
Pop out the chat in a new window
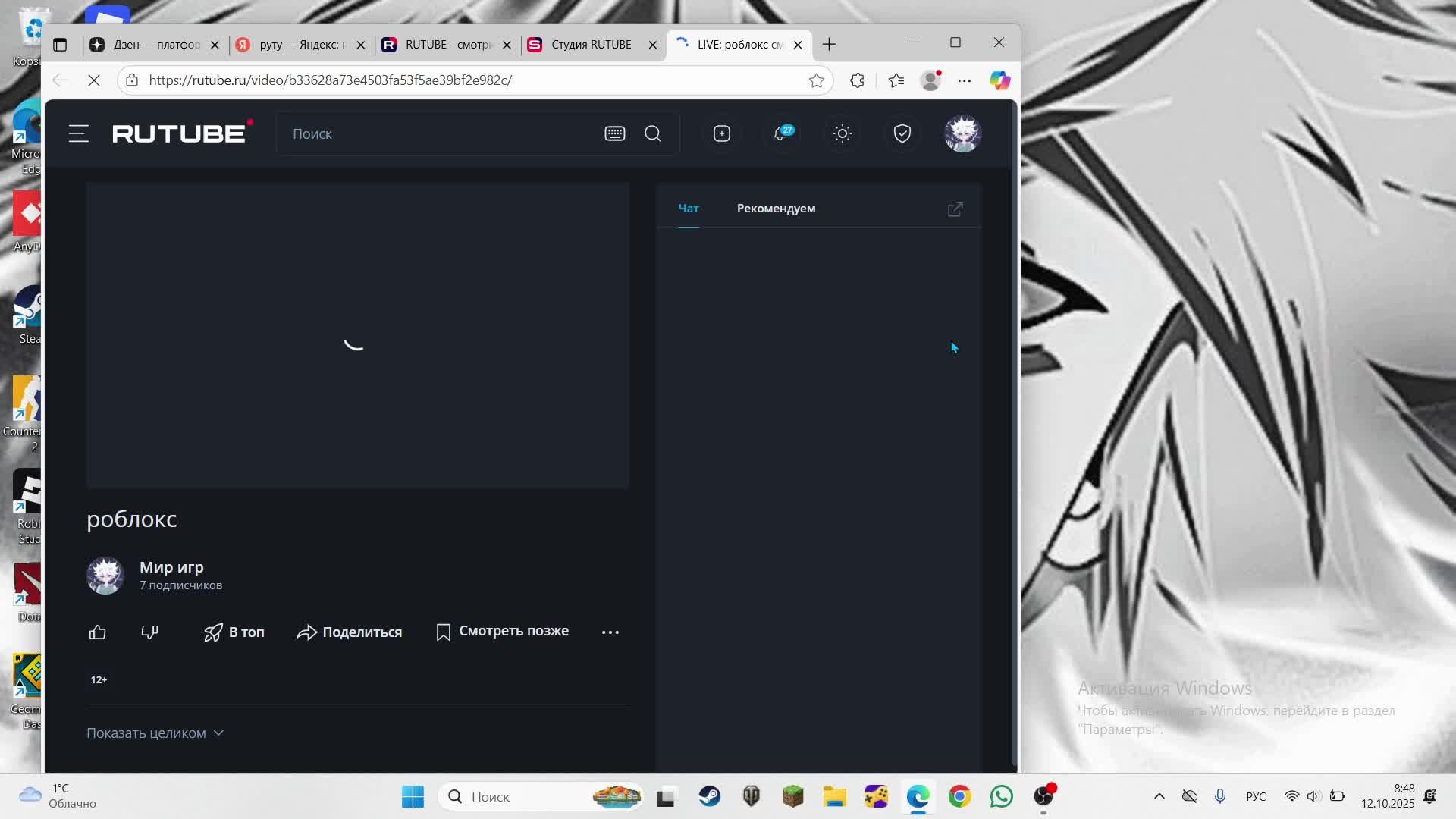[955, 209]
